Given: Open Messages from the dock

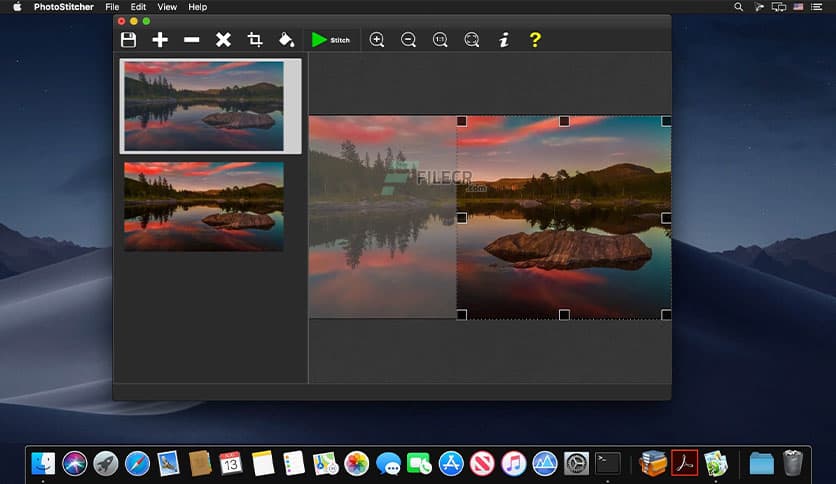Looking at the screenshot, I should point(388,463).
